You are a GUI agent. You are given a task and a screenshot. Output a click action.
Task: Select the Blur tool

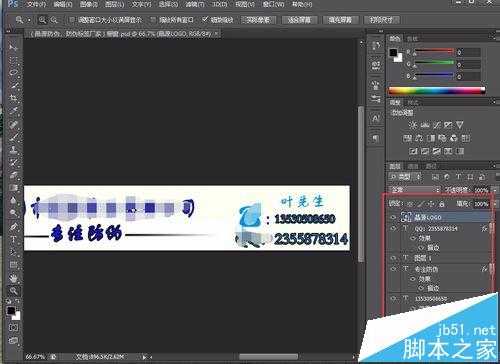coord(13,200)
